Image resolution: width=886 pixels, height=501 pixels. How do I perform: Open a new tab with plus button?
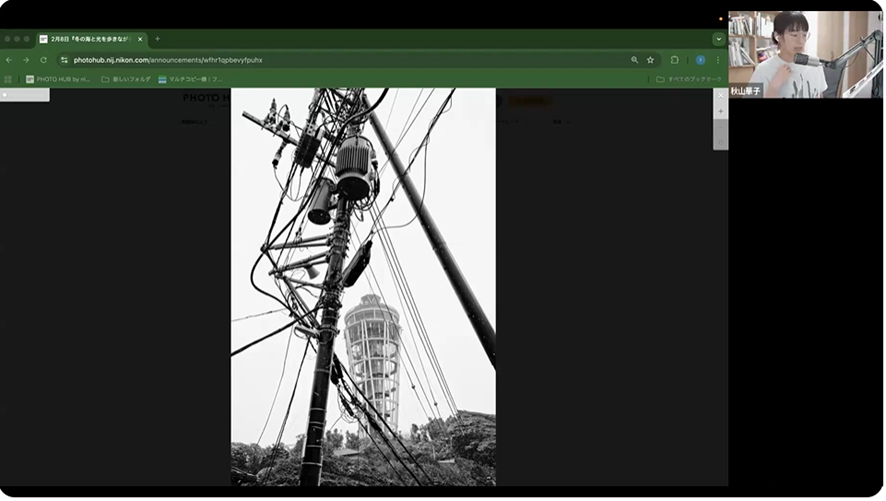pyautogui.click(x=157, y=39)
